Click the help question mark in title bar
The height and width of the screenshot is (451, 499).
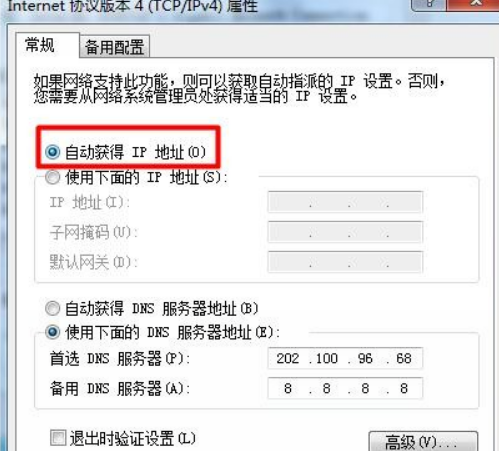pyautogui.click(x=429, y=4)
